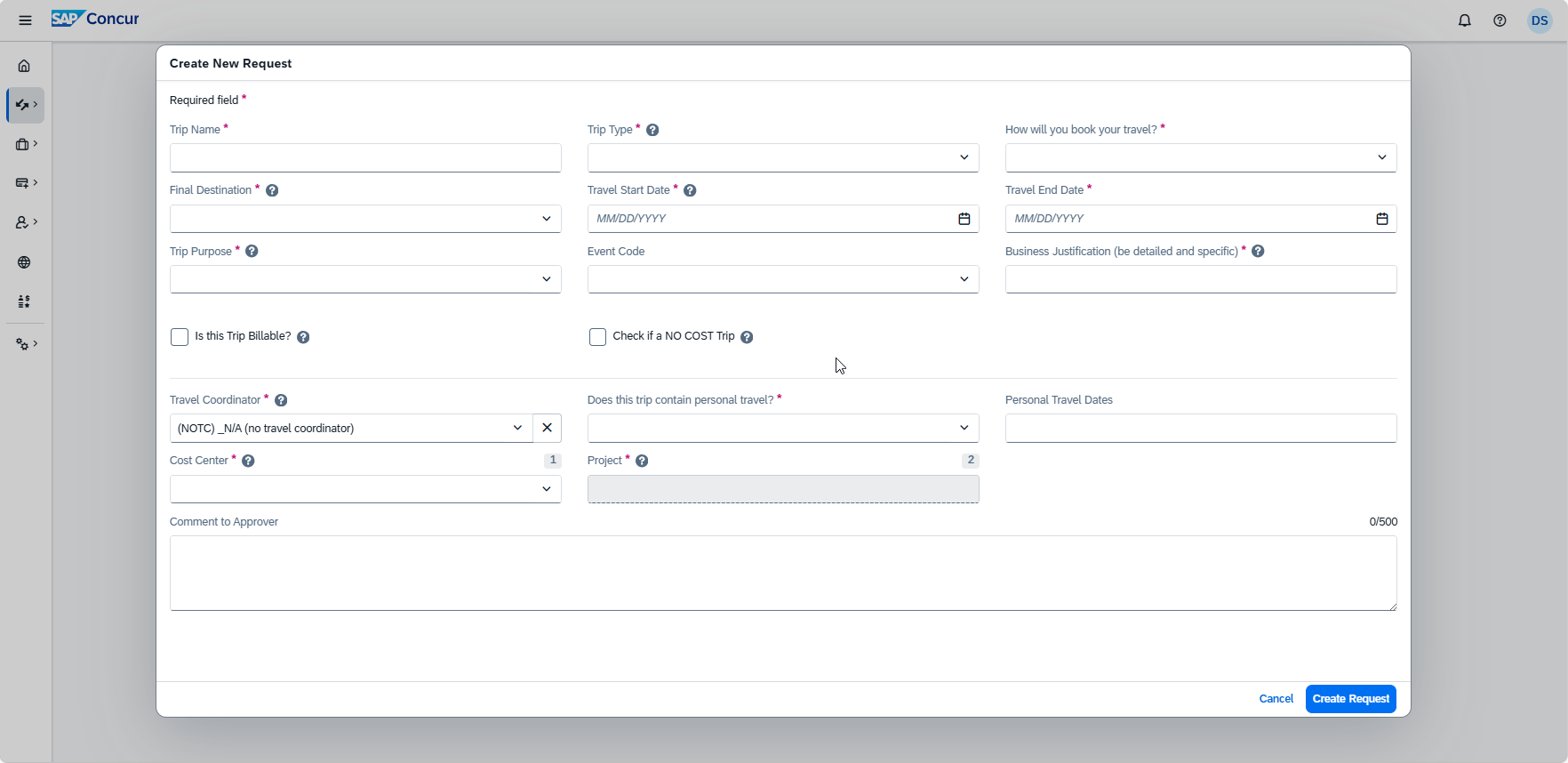Expand the Cost Center dropdown
This screenshot has width=1568, height=763.
point(364,489)
